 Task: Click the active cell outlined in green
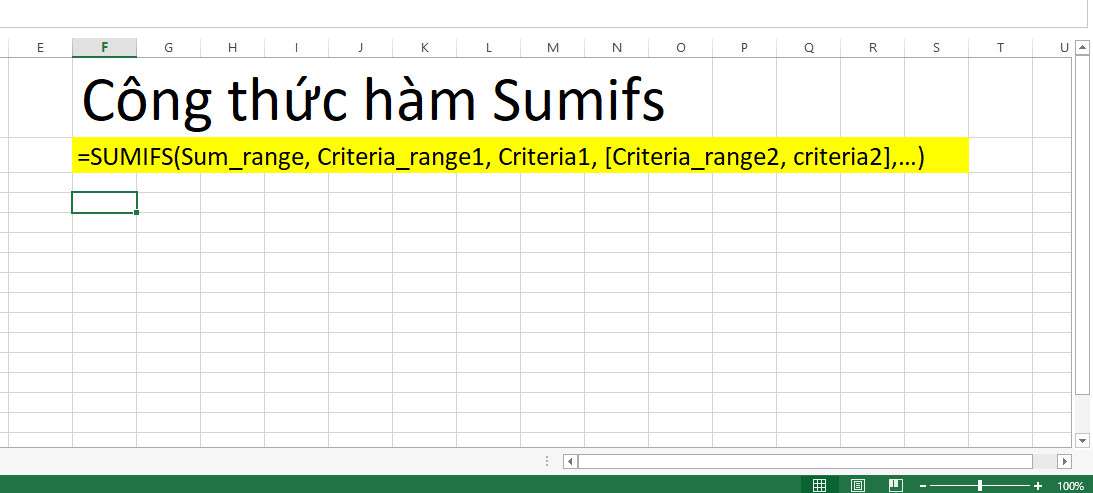[x=105, y=202]
